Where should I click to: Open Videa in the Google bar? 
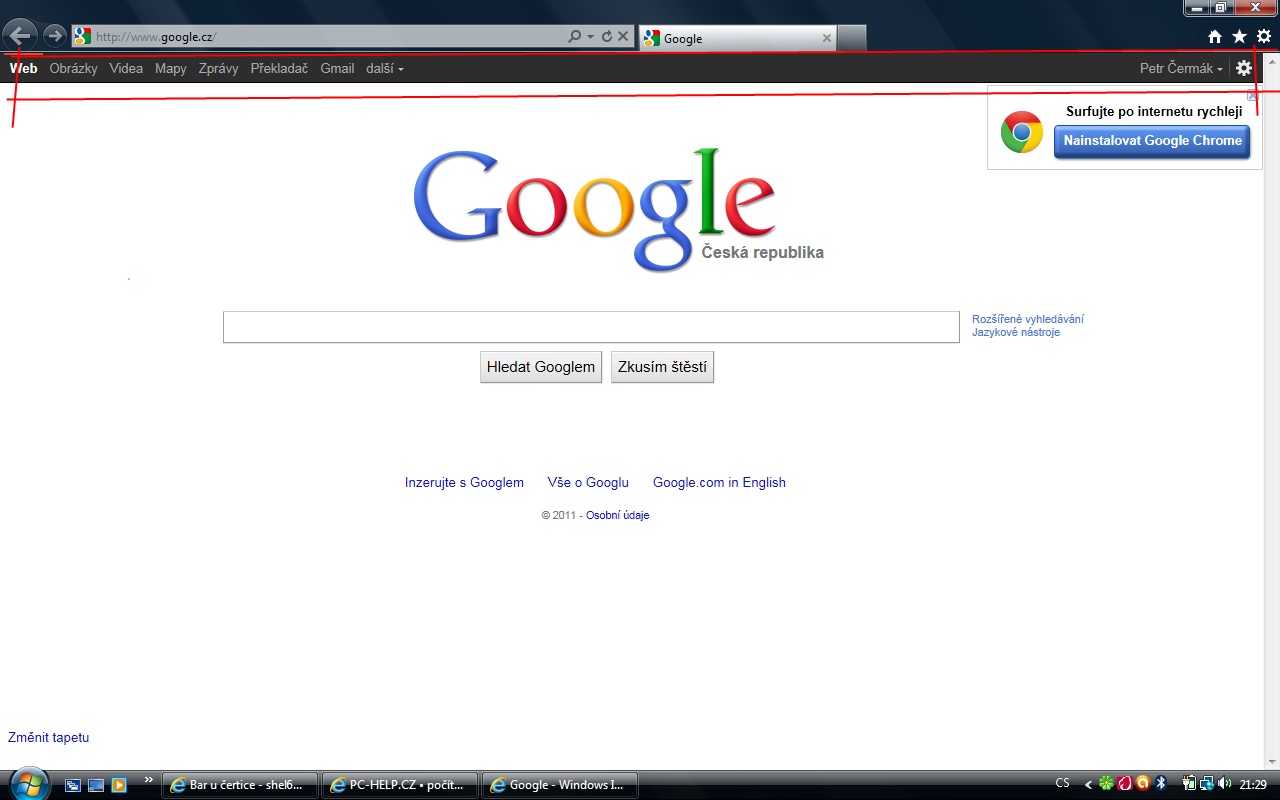(126, 68)
